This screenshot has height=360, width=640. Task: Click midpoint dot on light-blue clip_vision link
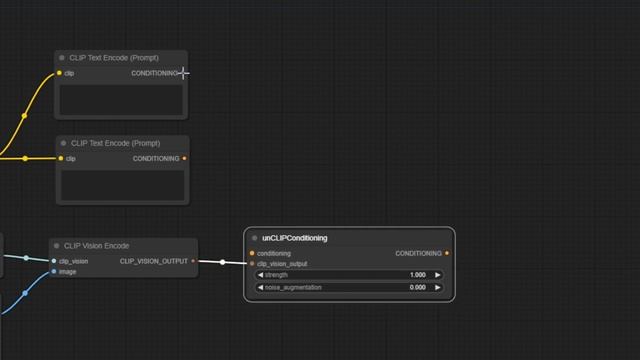tap(26, 258)
